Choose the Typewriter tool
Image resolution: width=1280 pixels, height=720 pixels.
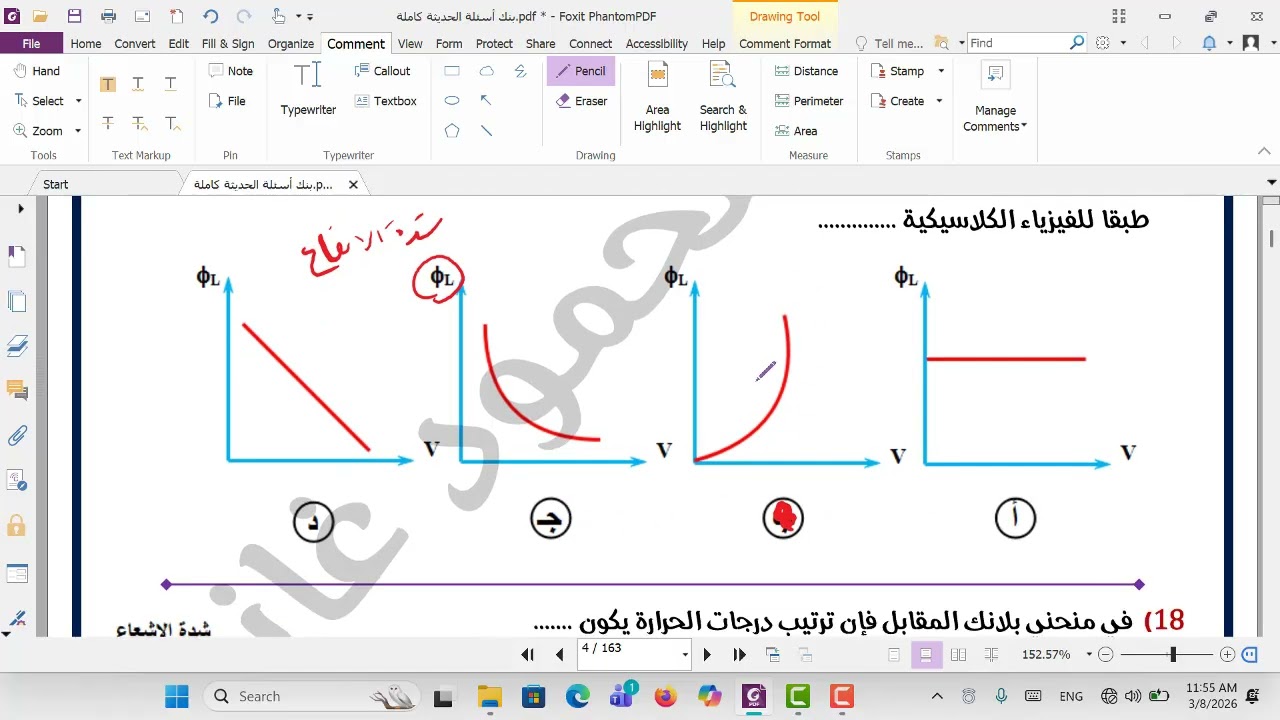point(308,90)
